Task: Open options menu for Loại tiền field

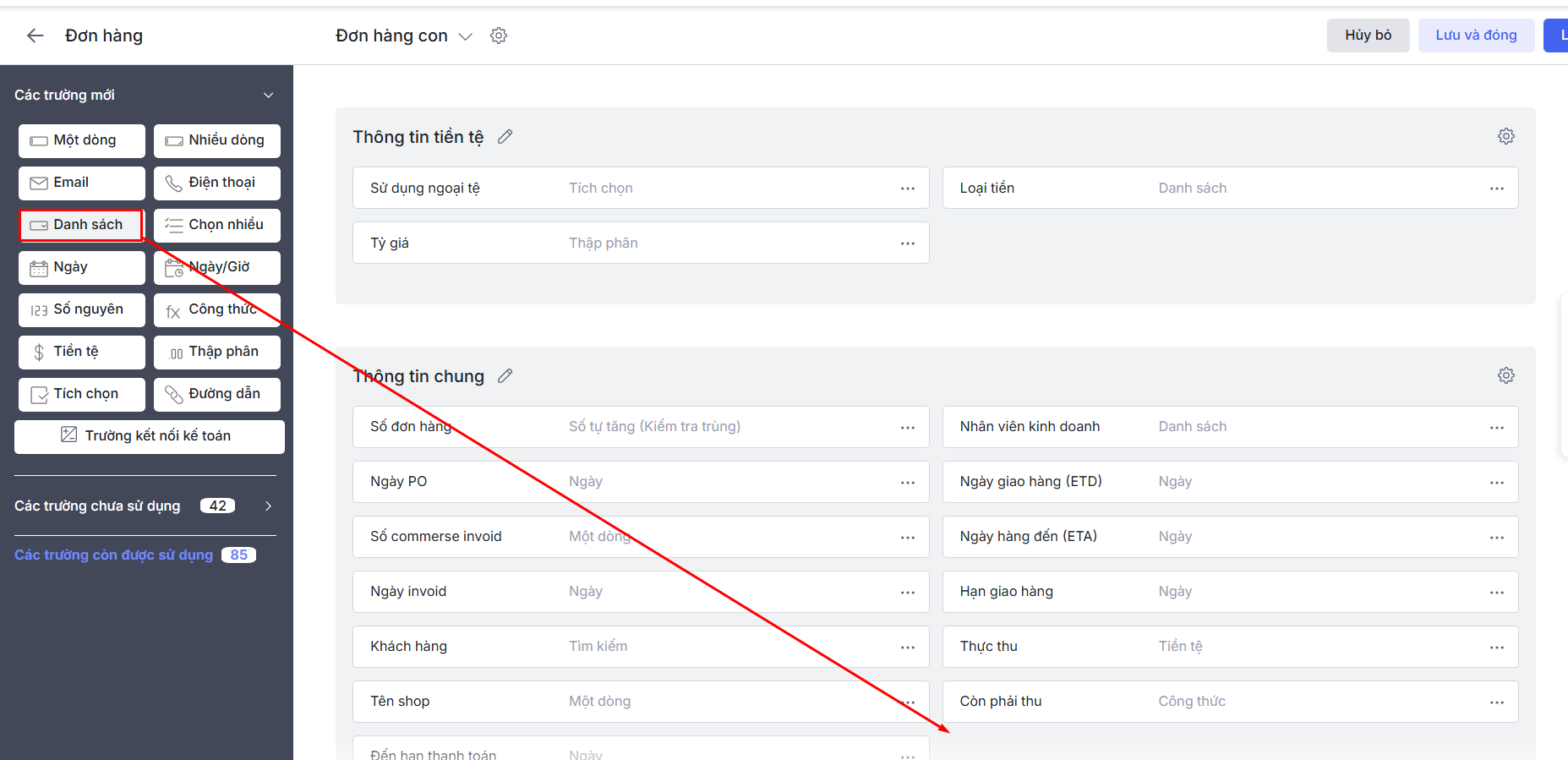Action: [1496, 189]
